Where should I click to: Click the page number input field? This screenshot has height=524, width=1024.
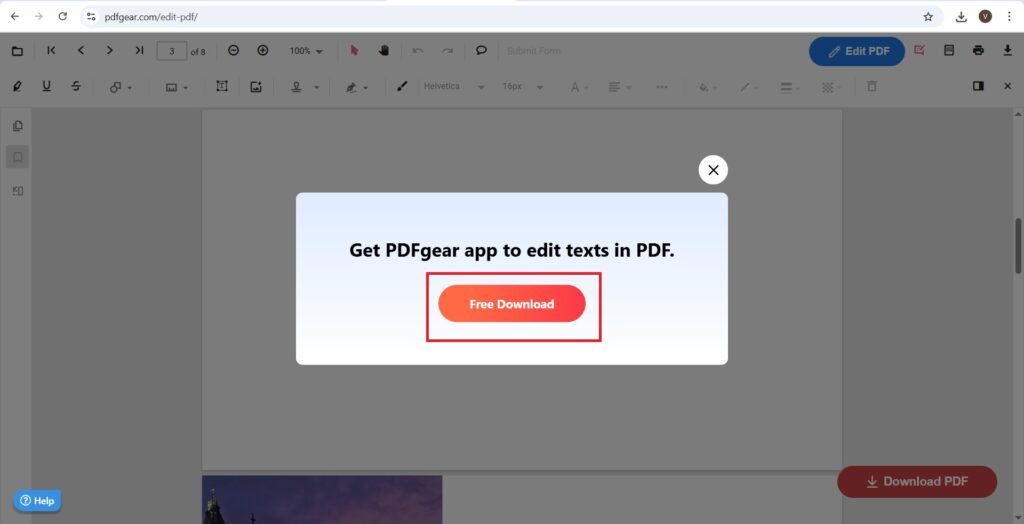click(171, 51)
